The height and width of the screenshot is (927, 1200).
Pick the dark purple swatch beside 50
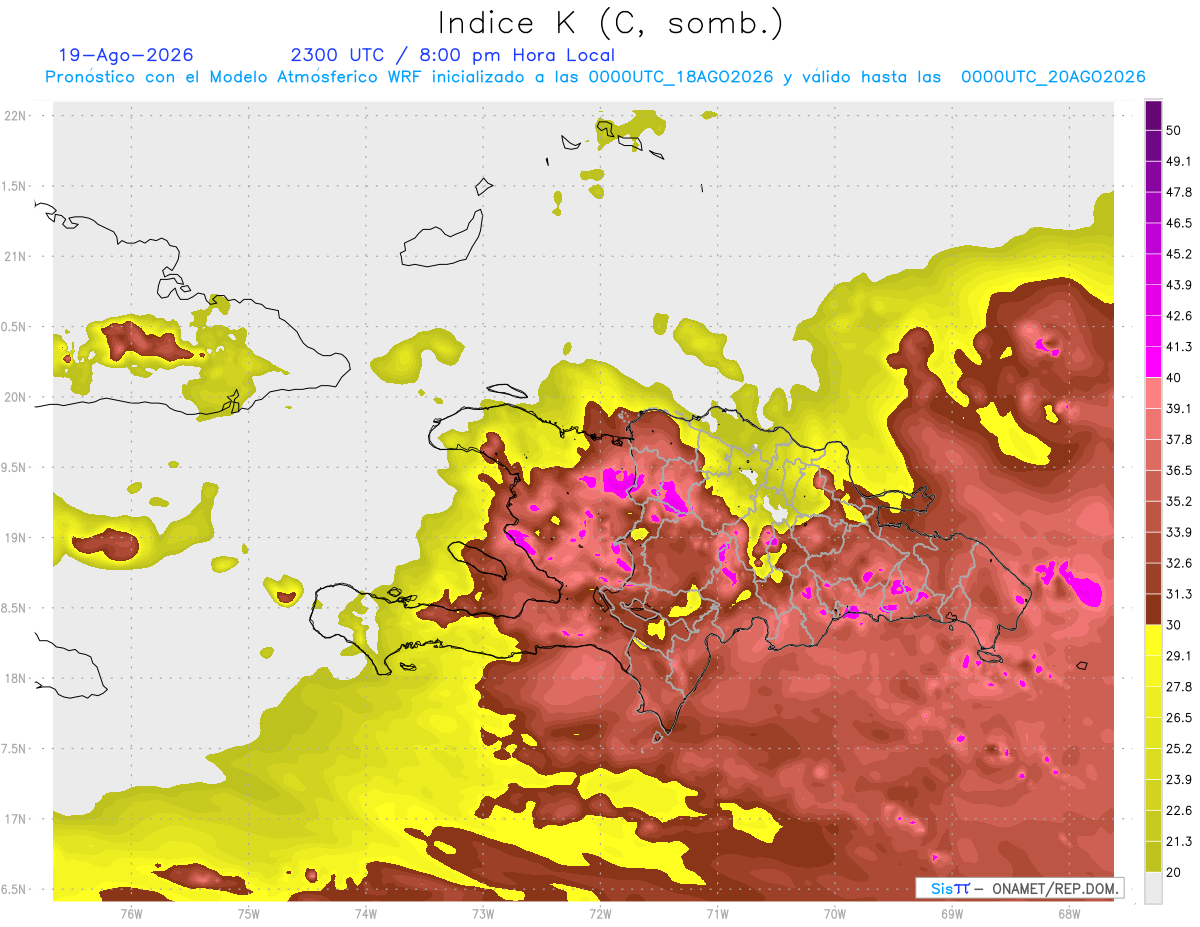(x=1153, y=115)
